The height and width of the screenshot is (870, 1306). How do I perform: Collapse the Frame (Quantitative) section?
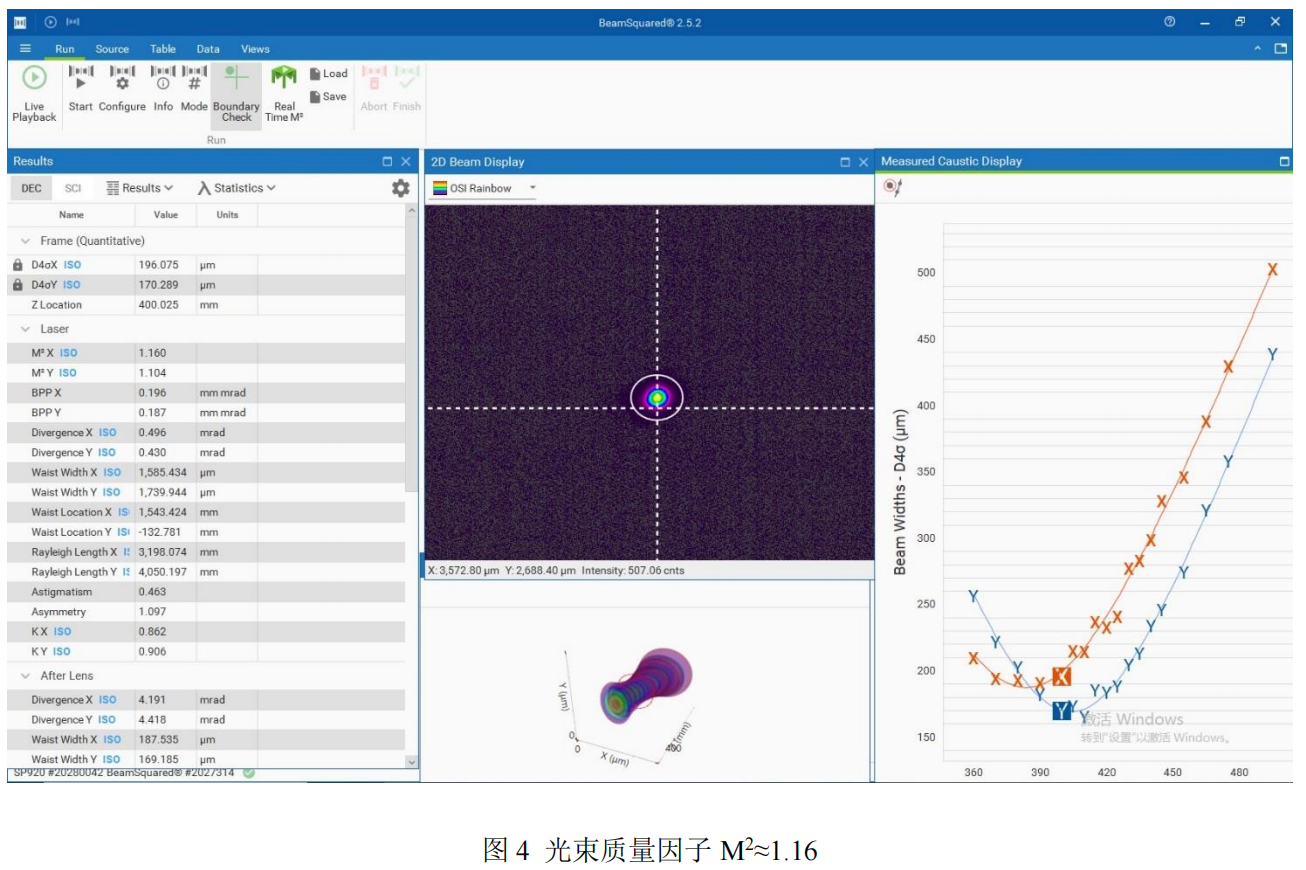(x=25, y=241)
